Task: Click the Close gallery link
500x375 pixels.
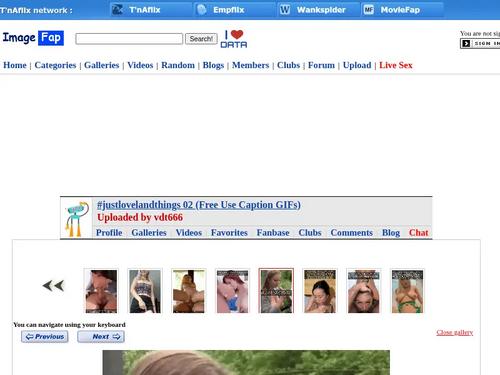Action: (455, 332)
